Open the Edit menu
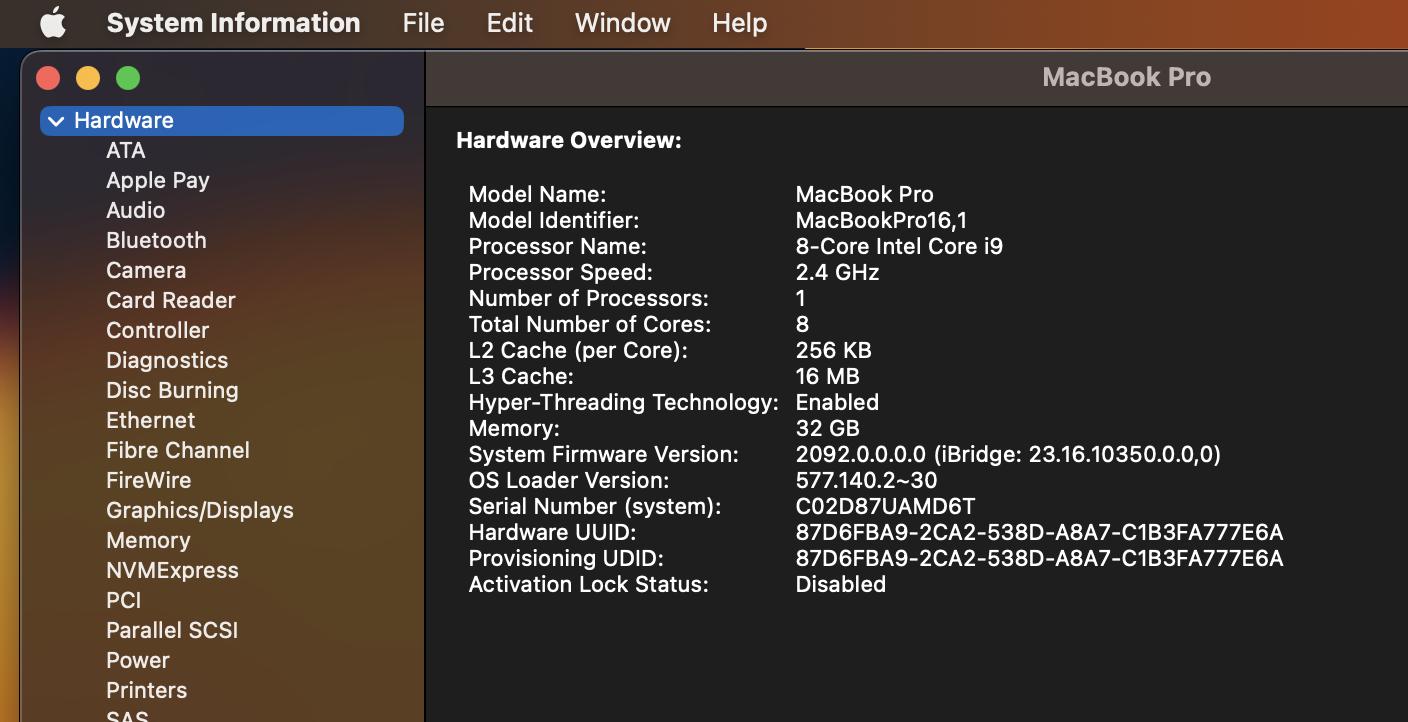The width and height of the screenshot is (1408, 722). [x=509, y=23]
